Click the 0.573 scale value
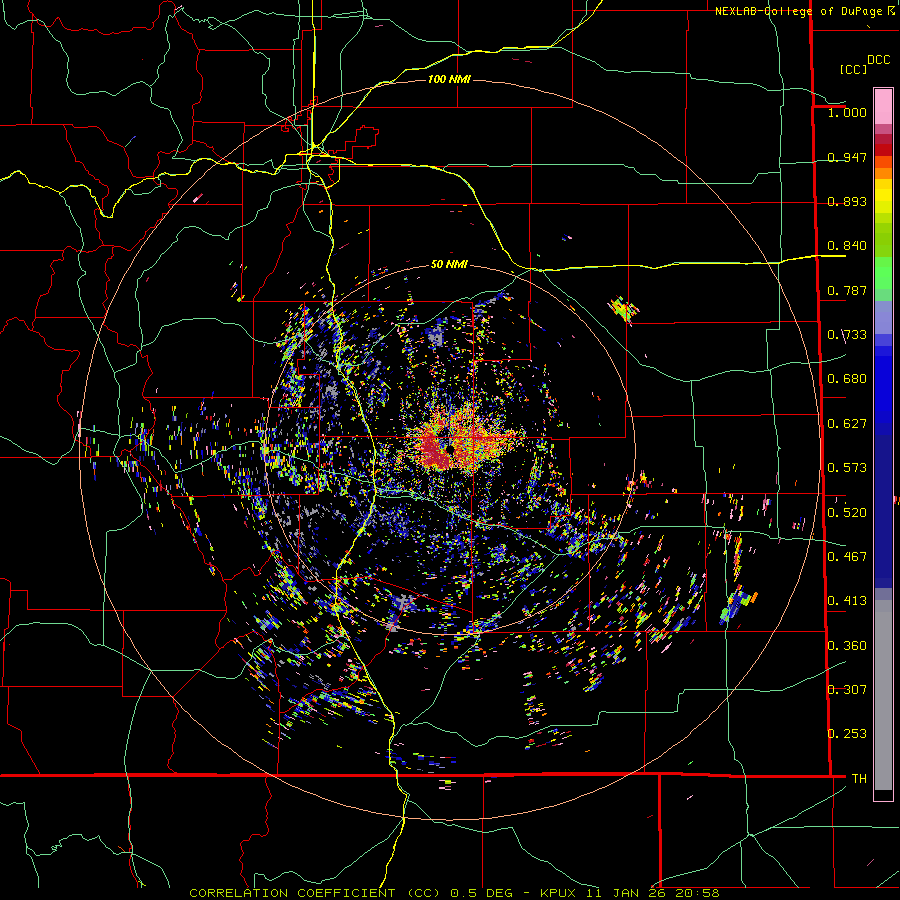The image size is (900, 900). pyautogui.click(x=847, y=468)
